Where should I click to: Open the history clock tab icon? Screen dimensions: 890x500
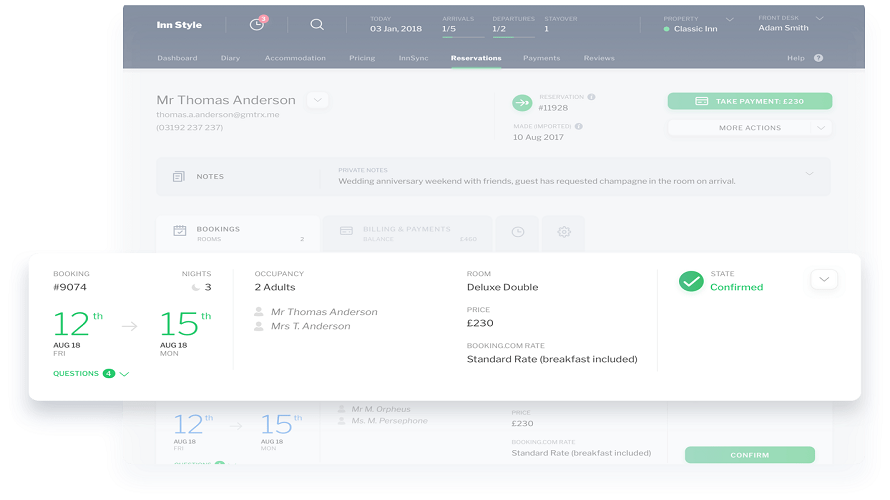pos(518,232)
